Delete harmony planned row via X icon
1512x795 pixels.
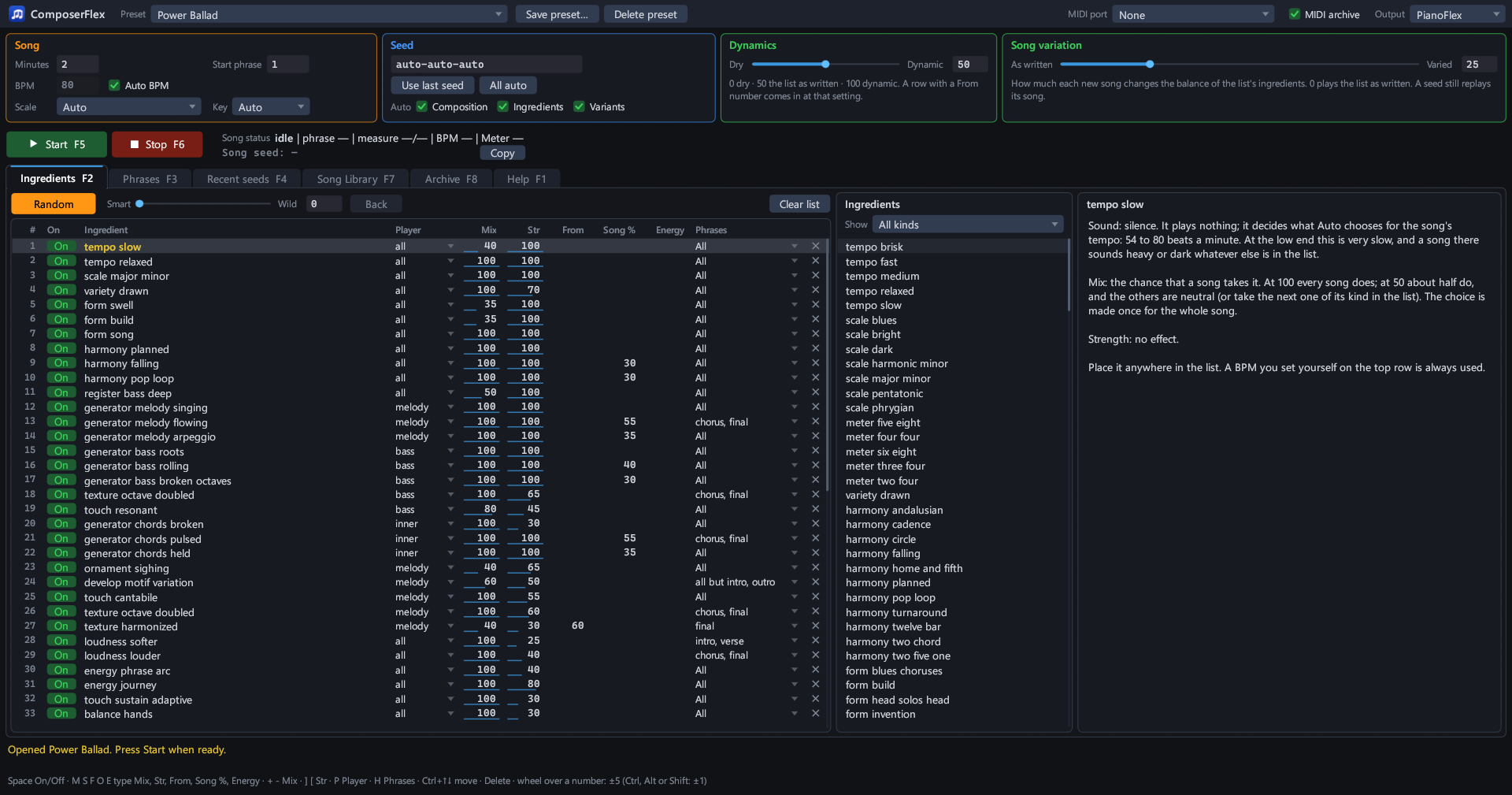tap(815, 349)
